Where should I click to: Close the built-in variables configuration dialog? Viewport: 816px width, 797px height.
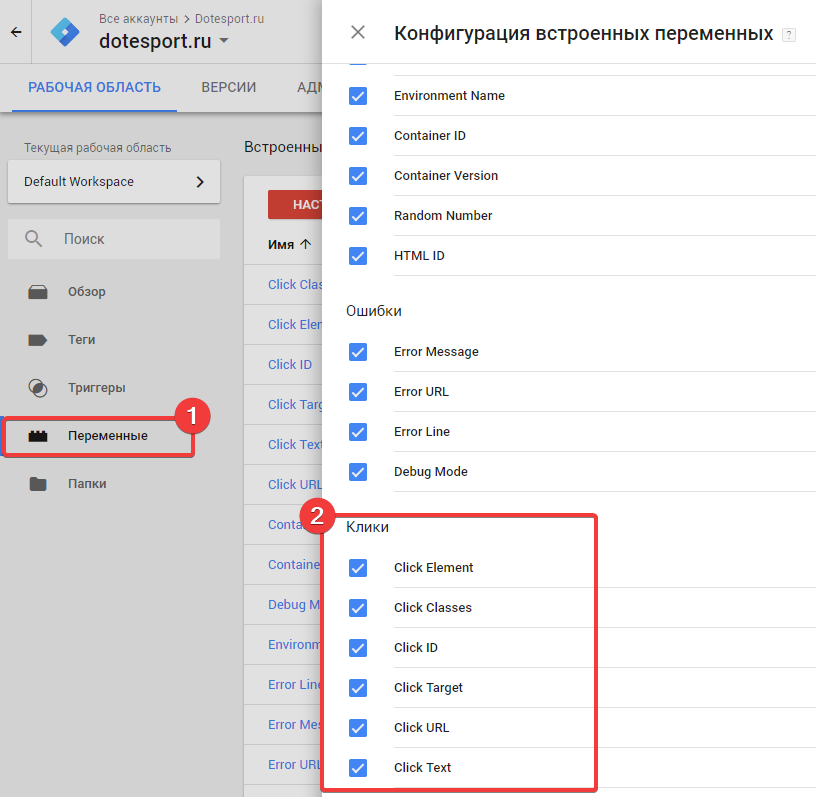point(357,32)
